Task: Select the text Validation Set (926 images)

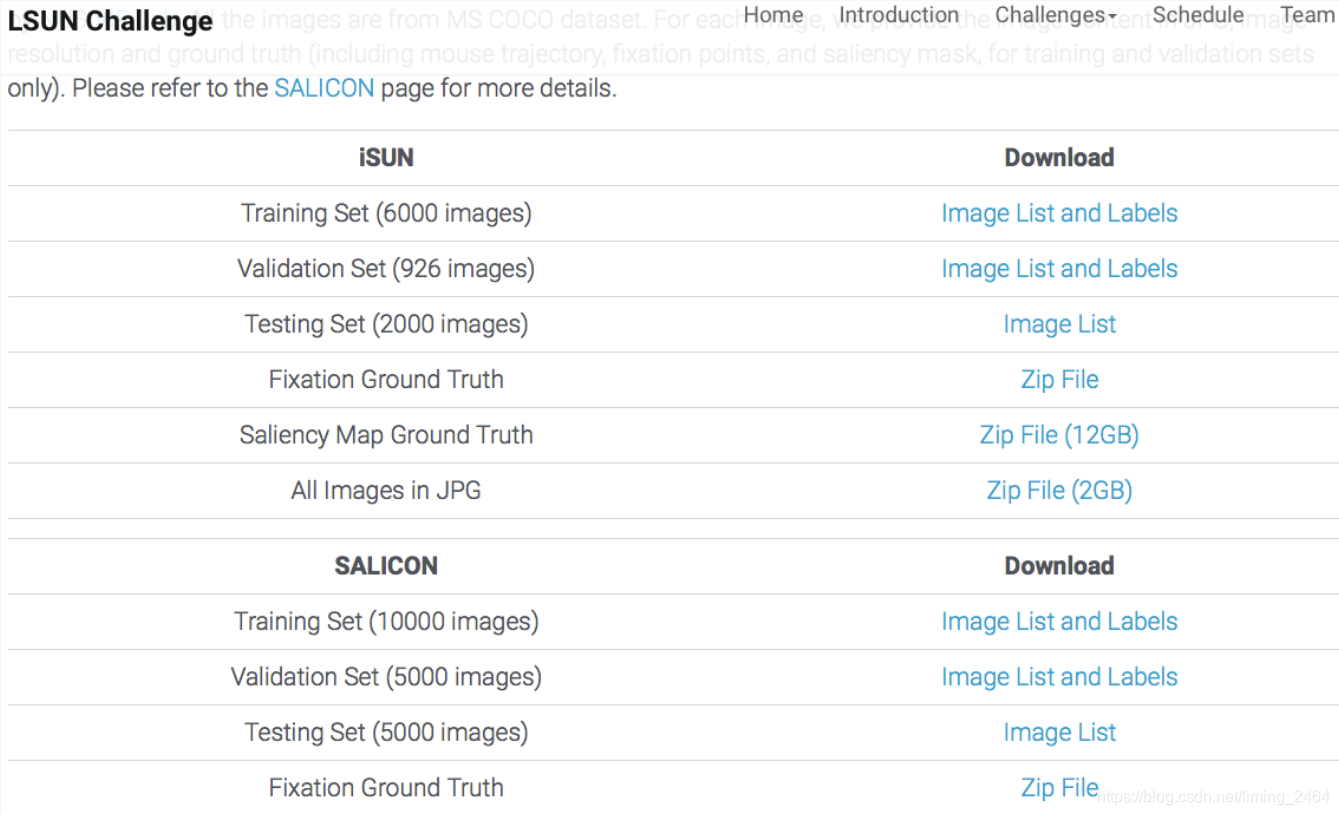Action: tap(386, 269)
